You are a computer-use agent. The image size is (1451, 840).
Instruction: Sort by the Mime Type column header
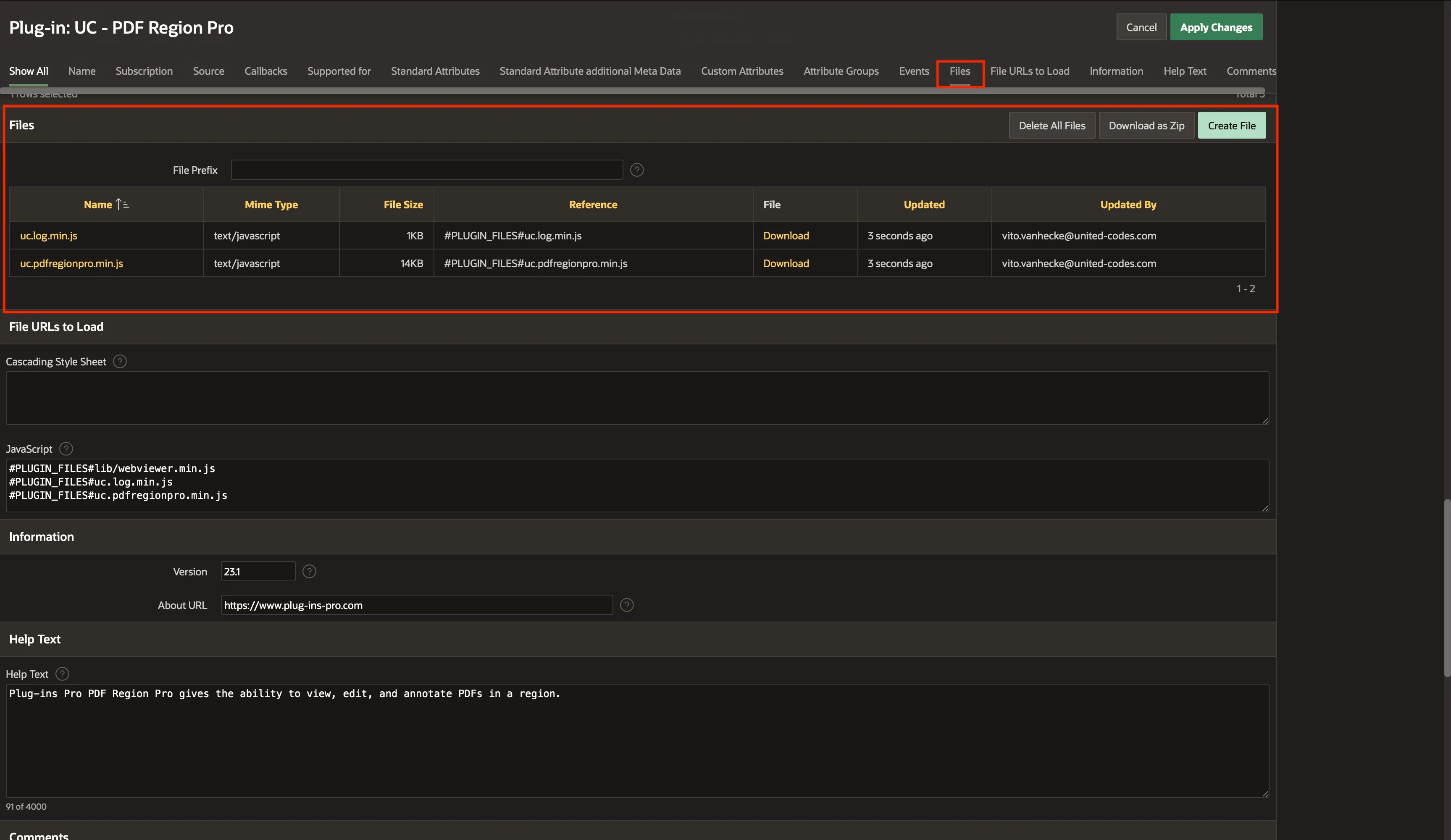(x=271, y=205)
